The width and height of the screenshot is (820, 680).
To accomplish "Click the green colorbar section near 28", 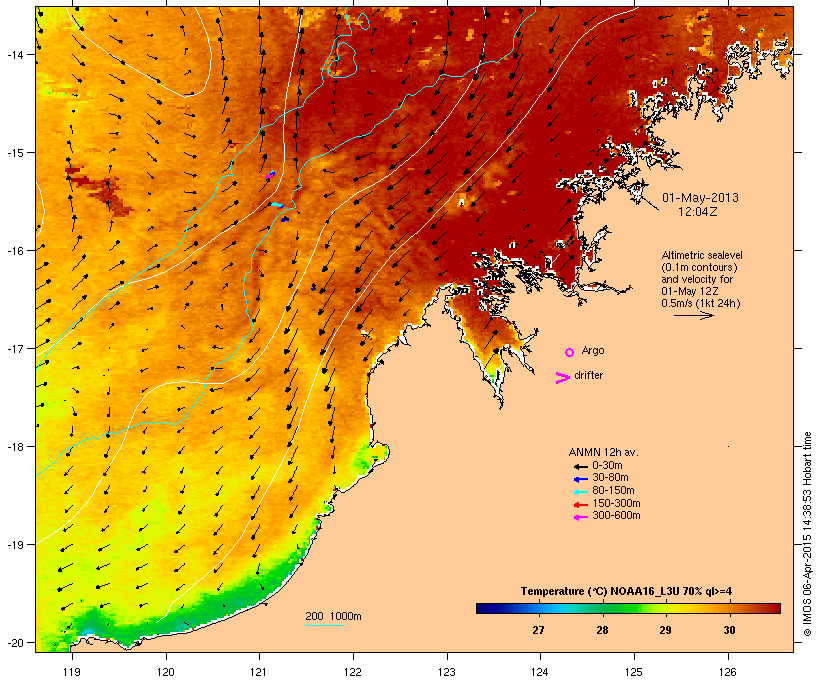I will (602, 608).
